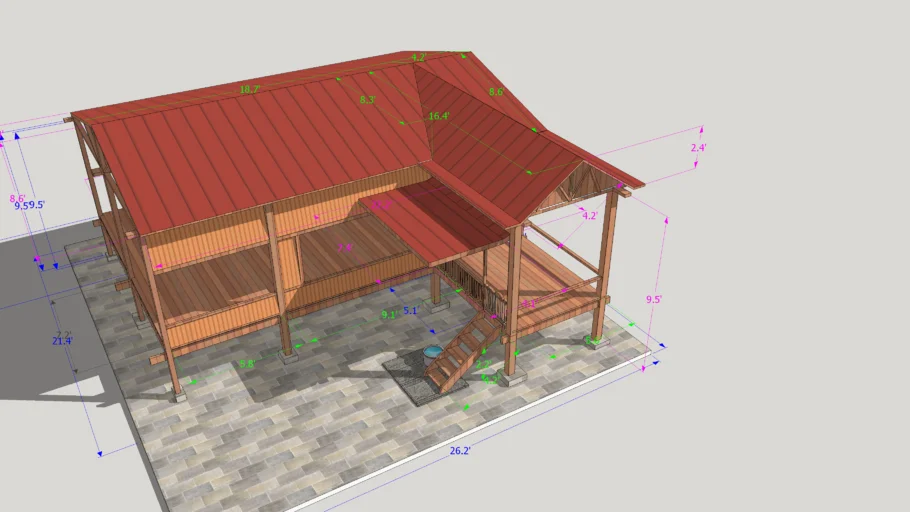Select the green 9.1' dimension label
The width and height of the screenshot is (910, 512).
point(389,314)
